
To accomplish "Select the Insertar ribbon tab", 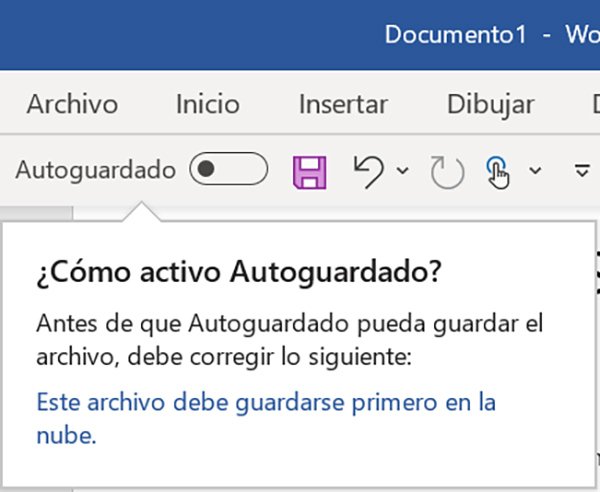I will 344,104.
